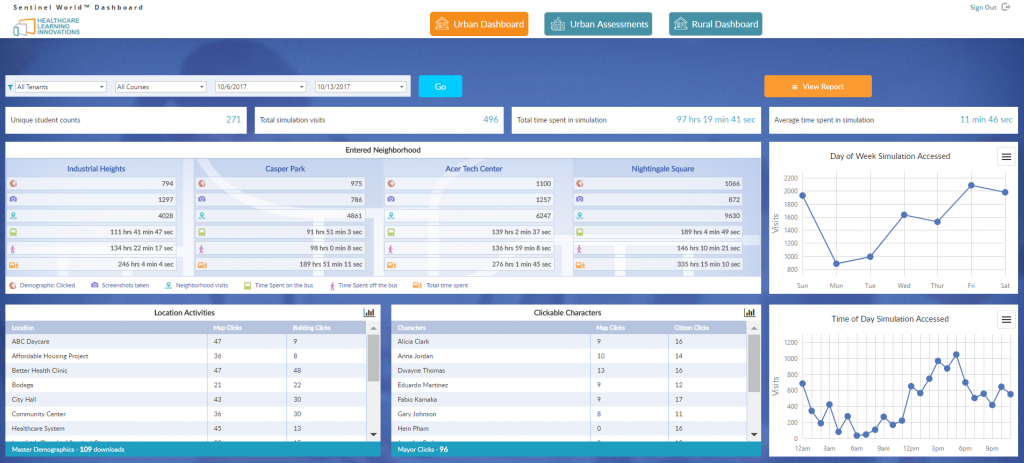Image resolution: width=1024 pixels, height=463 pixels.
Task: Click Acer Tech Center bus time icon
Action: tap(391, 232)
